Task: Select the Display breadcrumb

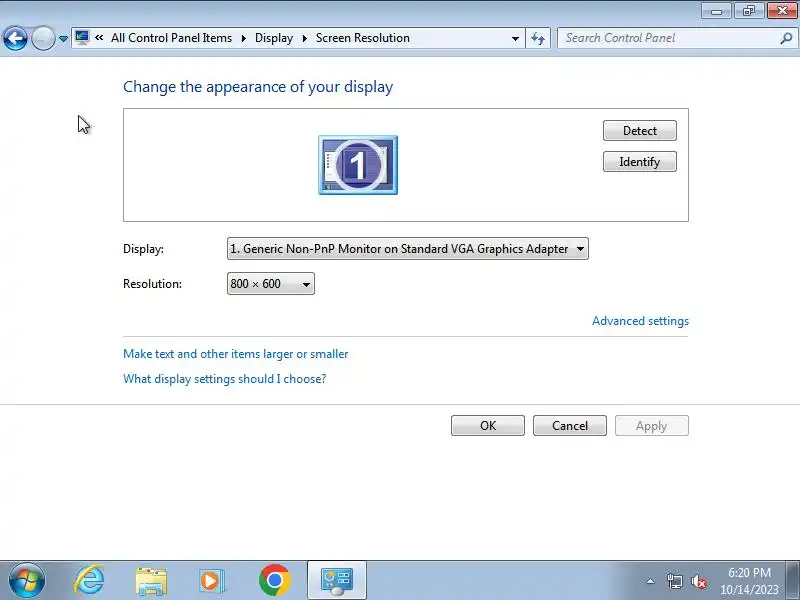Action: pos(274,38)
